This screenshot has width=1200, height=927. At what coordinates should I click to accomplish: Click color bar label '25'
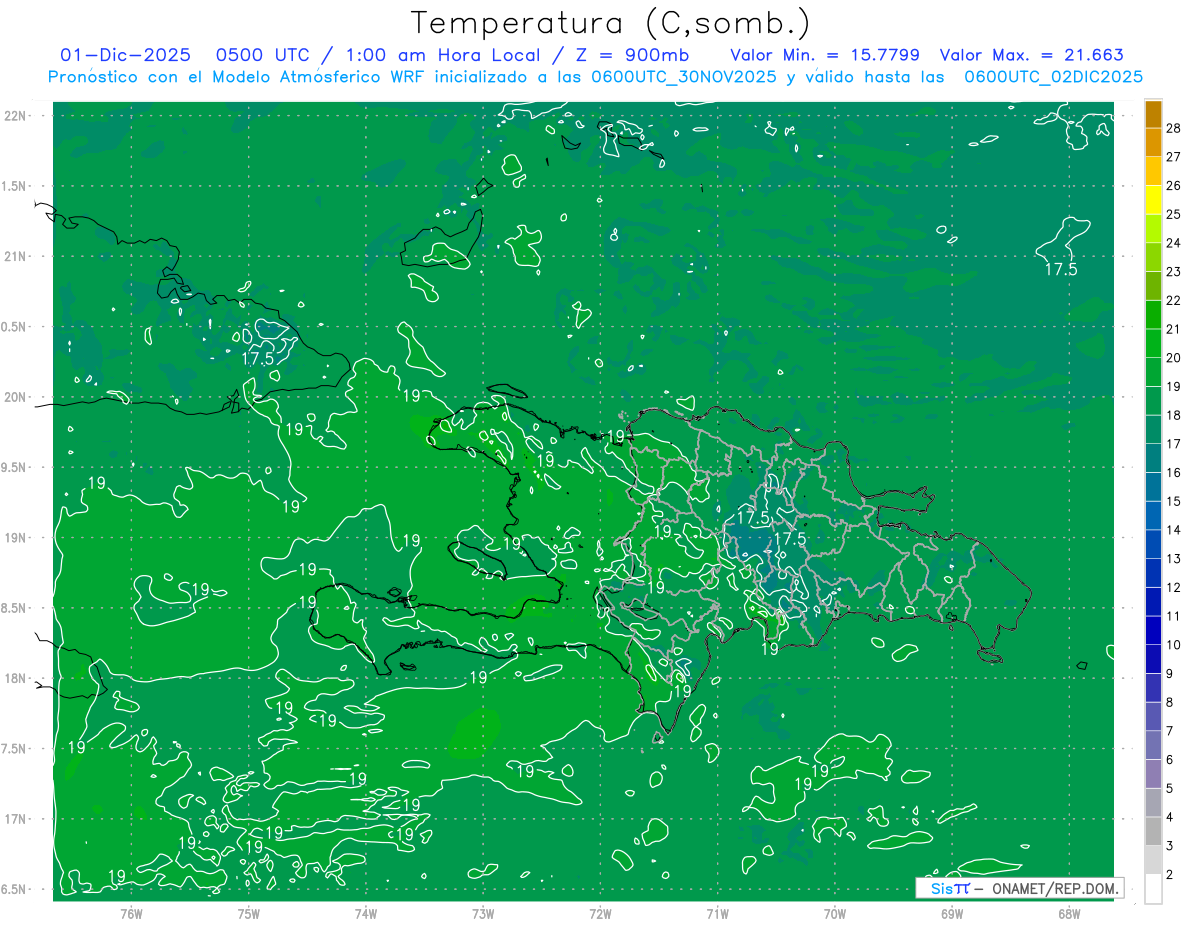(1174, 214)
